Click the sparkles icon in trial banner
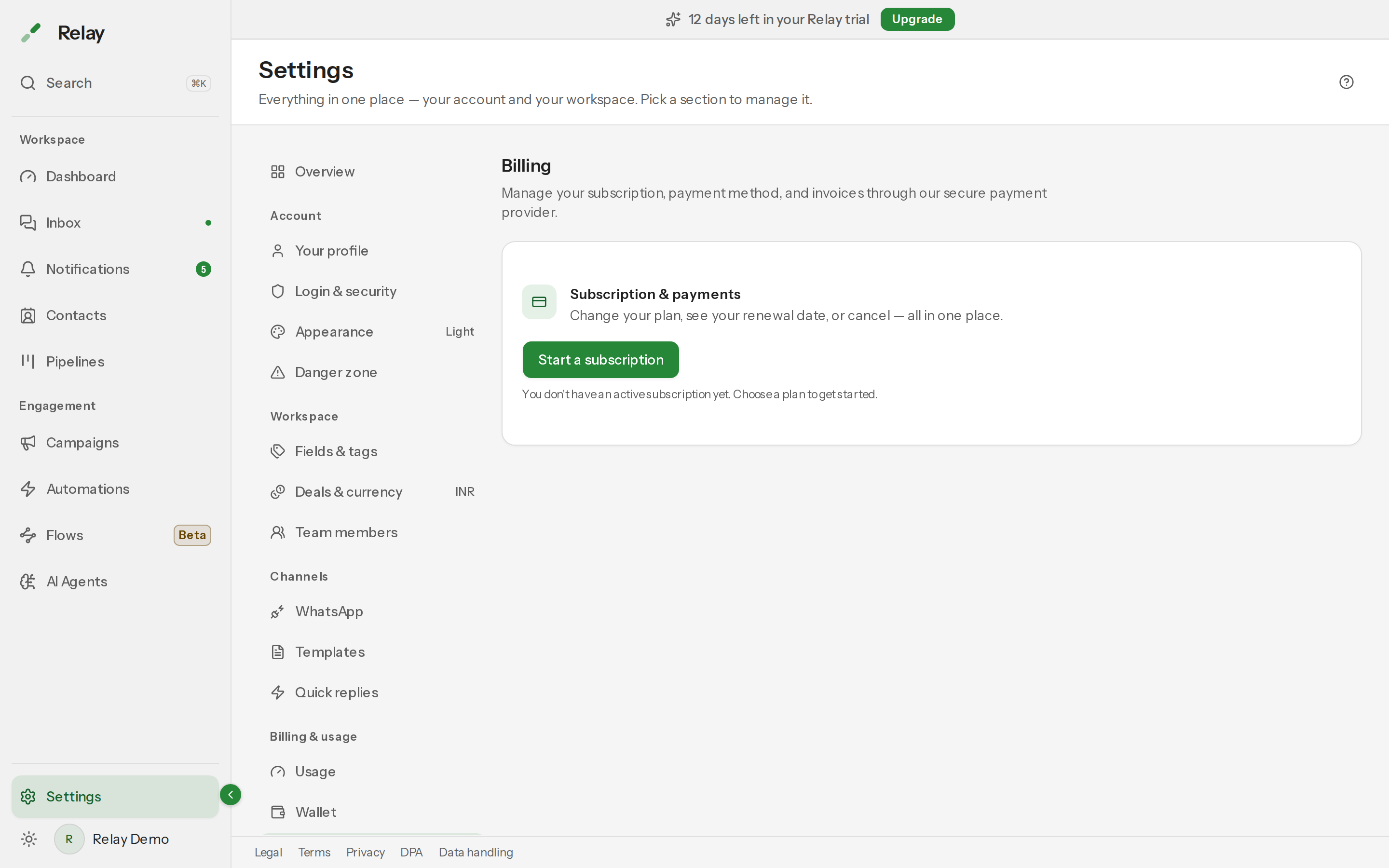The height and width of the screenshot is (868, 1389). [673, 19]
